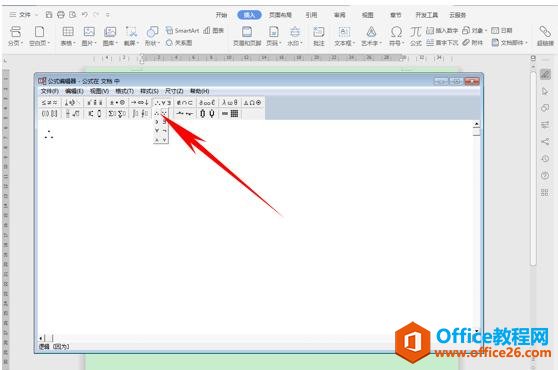This screenshot has width=558, height=370.
Task: Open the main 文件 menu in WPS
Action: coord(21,15)
